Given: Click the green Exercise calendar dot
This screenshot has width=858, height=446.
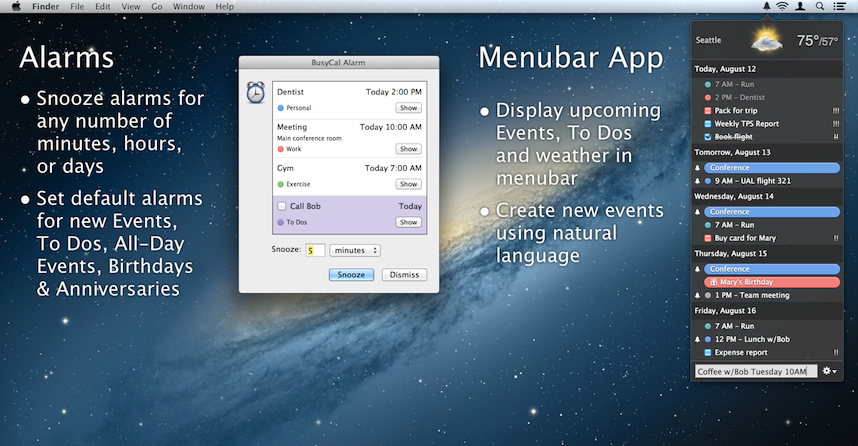Looking at the screenshot, I should tap(281, 184).
